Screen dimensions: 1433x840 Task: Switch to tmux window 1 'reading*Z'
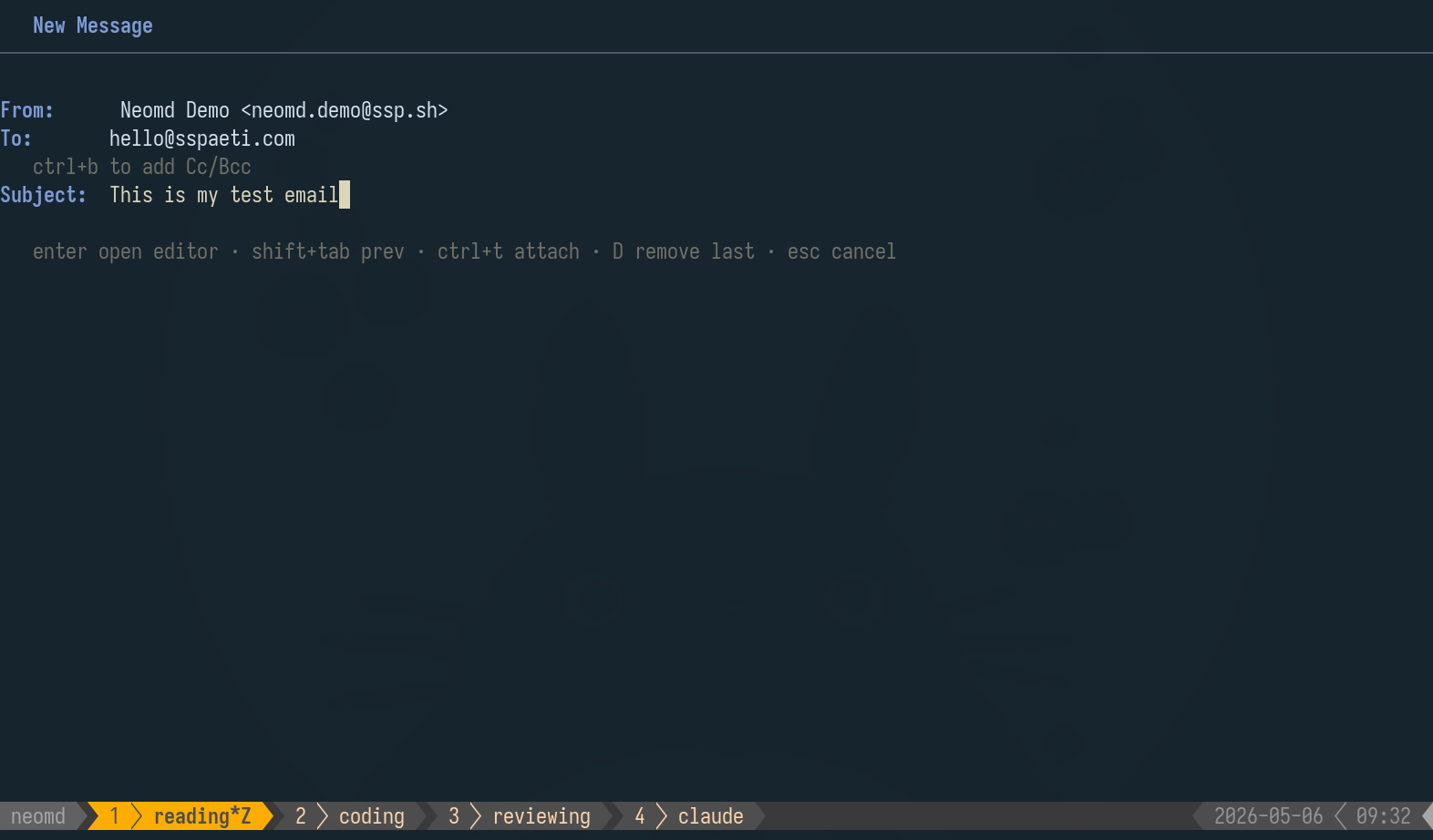click(x=180, y=816)
